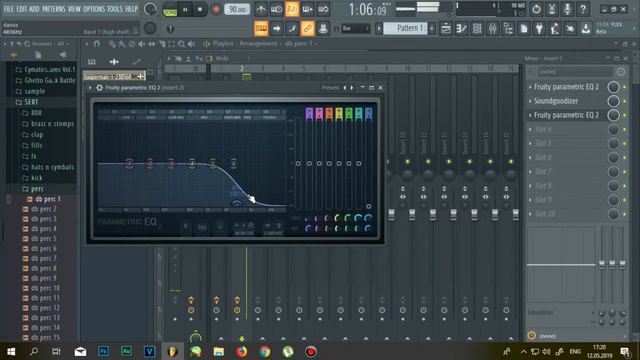The width and height of the screenshot is (640, 360).
Task: Click the yellow band 4 token in EQ
Action: coord(339,114)
